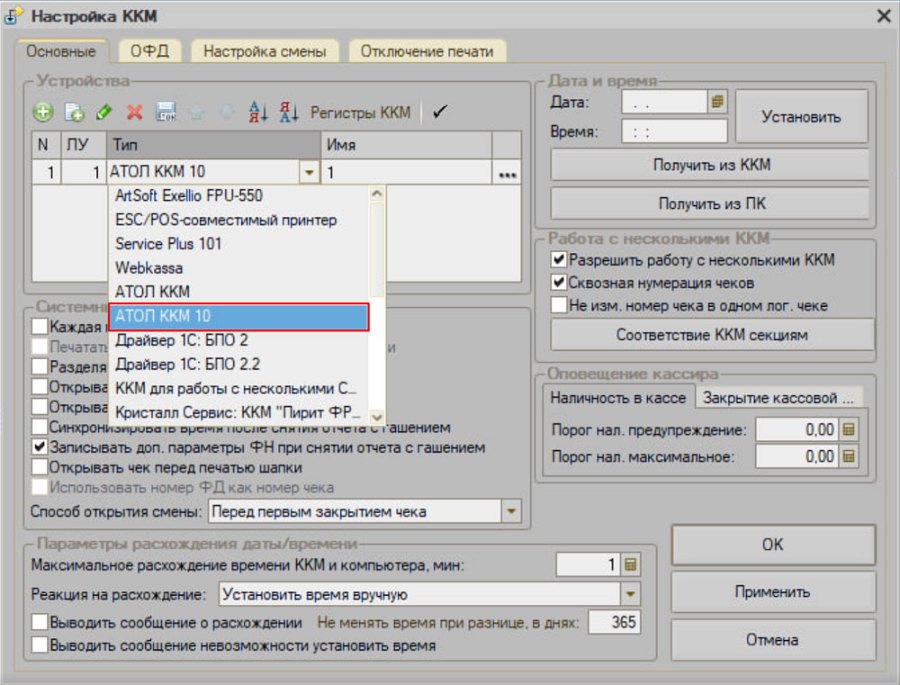The height and width of the screenshot is (685, 900).
Task: Switch to the Настройка смены tab
Action: pos(265,51)
